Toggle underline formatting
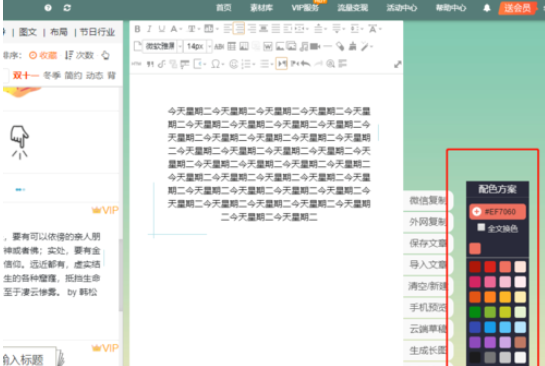Image resolution: width=545 pixels, height=366 pixels. coord(161,29)
